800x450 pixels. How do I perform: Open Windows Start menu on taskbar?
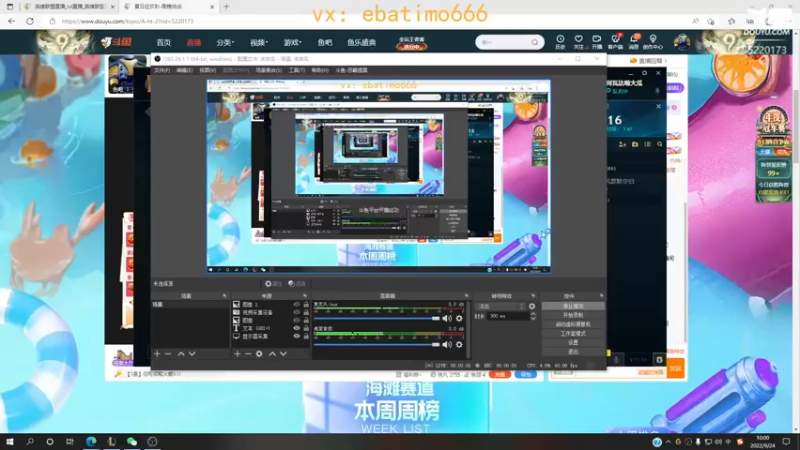click(x=10, y=442)
